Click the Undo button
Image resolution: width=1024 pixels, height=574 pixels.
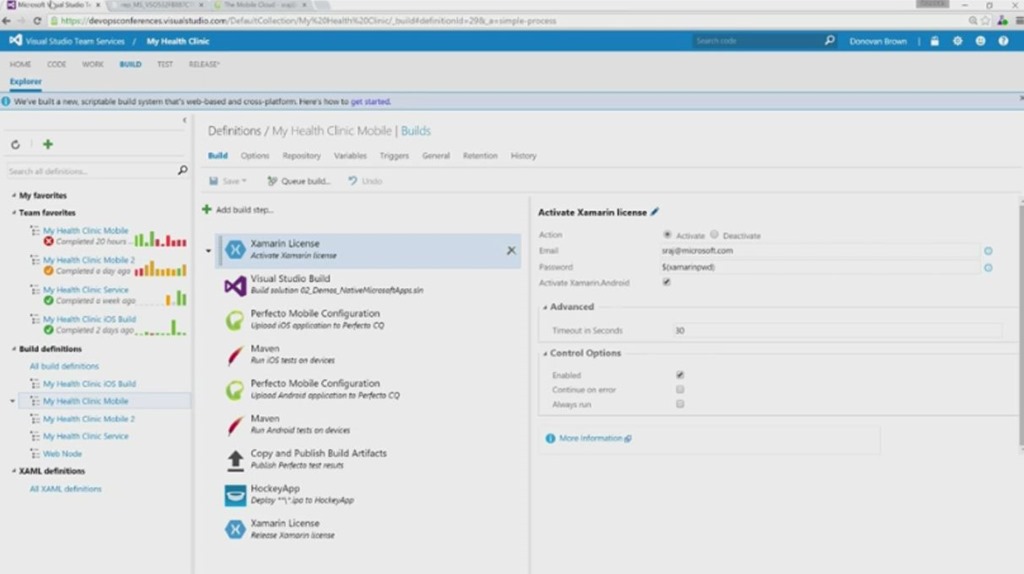[x=365, y=181]
